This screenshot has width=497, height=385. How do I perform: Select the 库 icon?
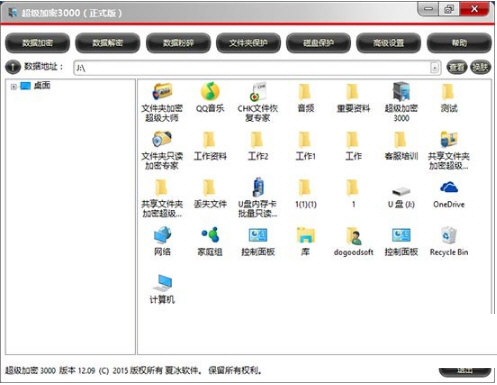[305, 241]
